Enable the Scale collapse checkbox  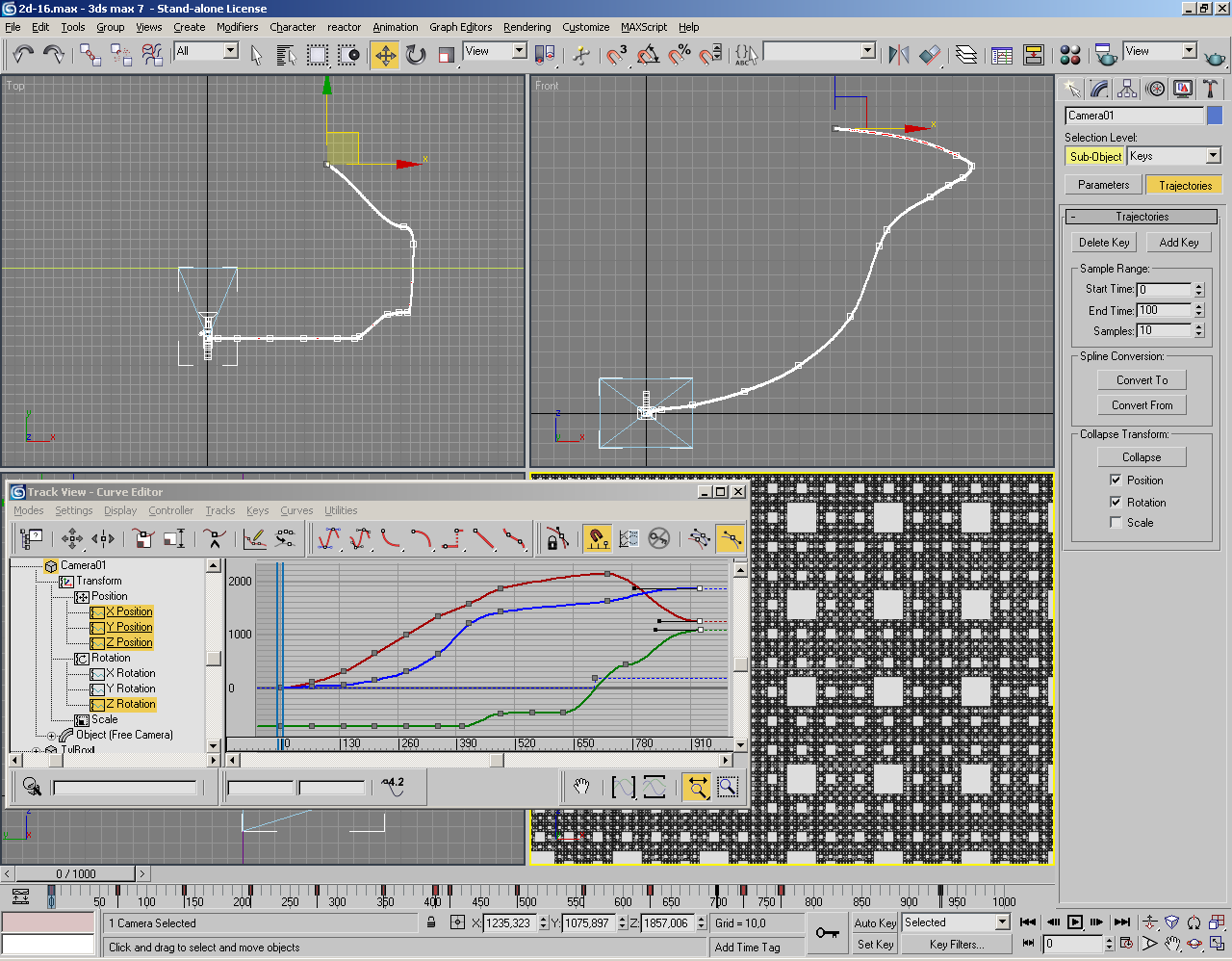click(1116, 523)
